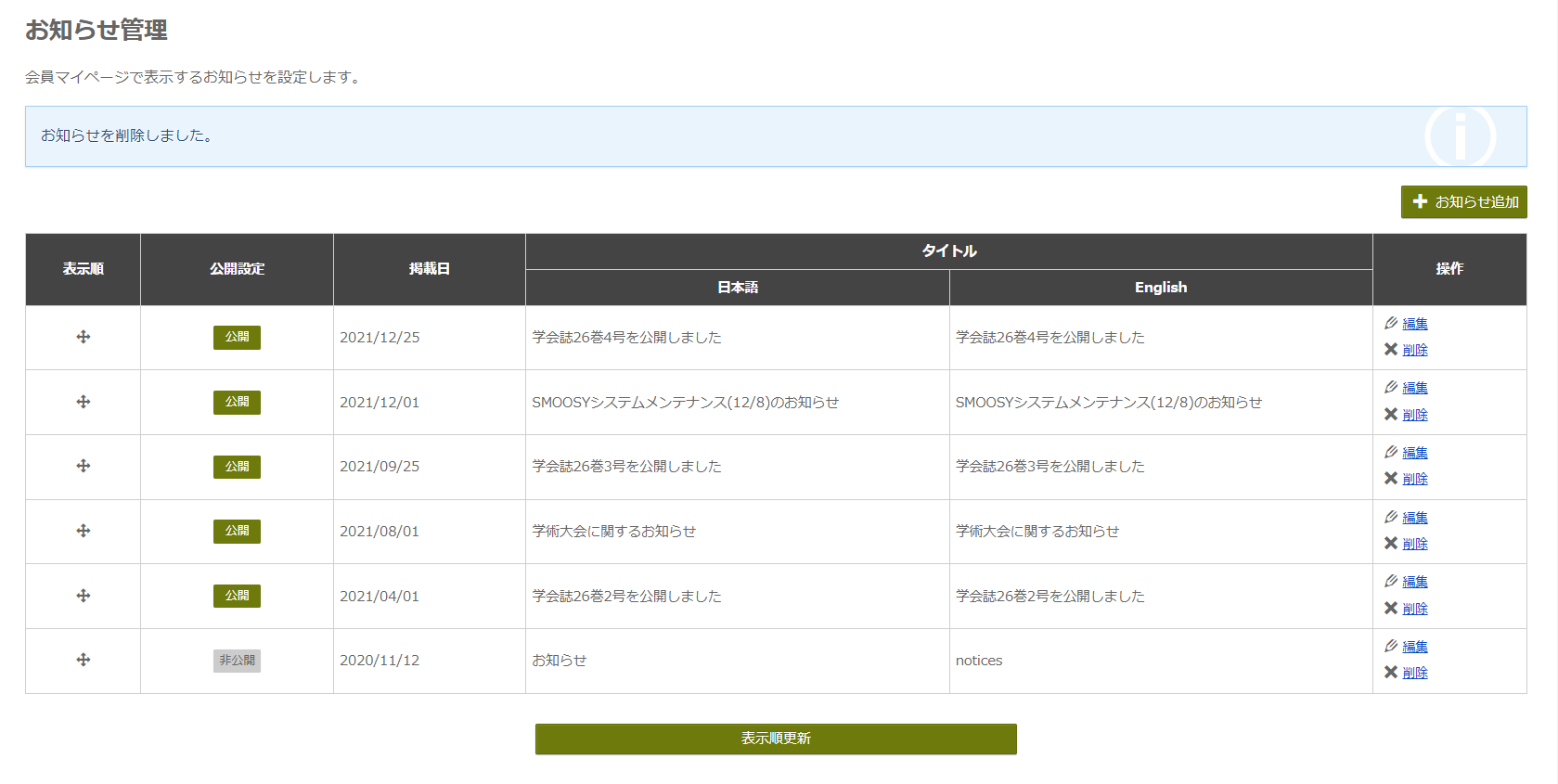Screen dimensions: 1558x784
Task: Click the English title column header
Action: click(1160, 288)
